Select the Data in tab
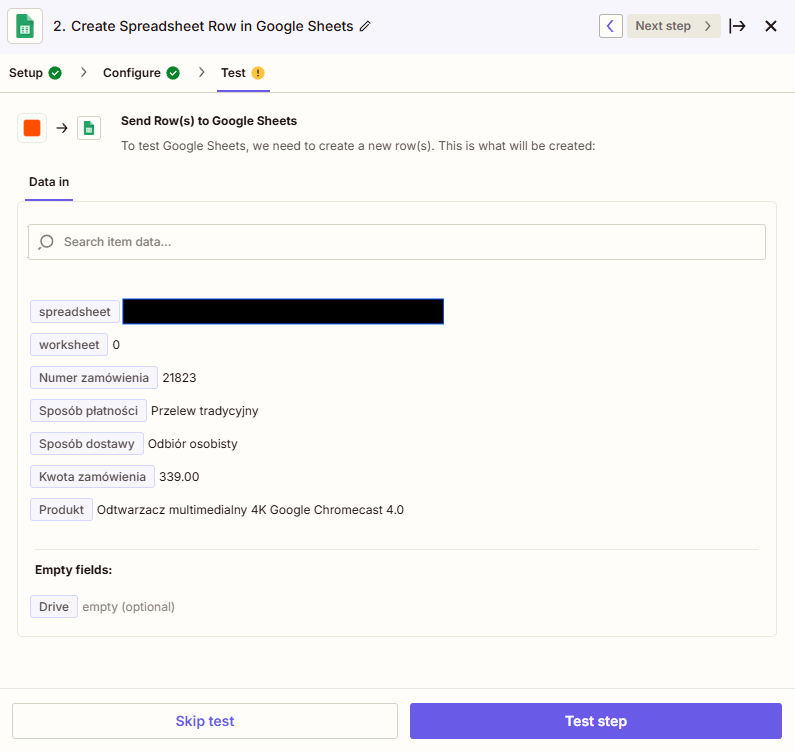The height and width of the screenshot is (752, 795). (49, 182)
